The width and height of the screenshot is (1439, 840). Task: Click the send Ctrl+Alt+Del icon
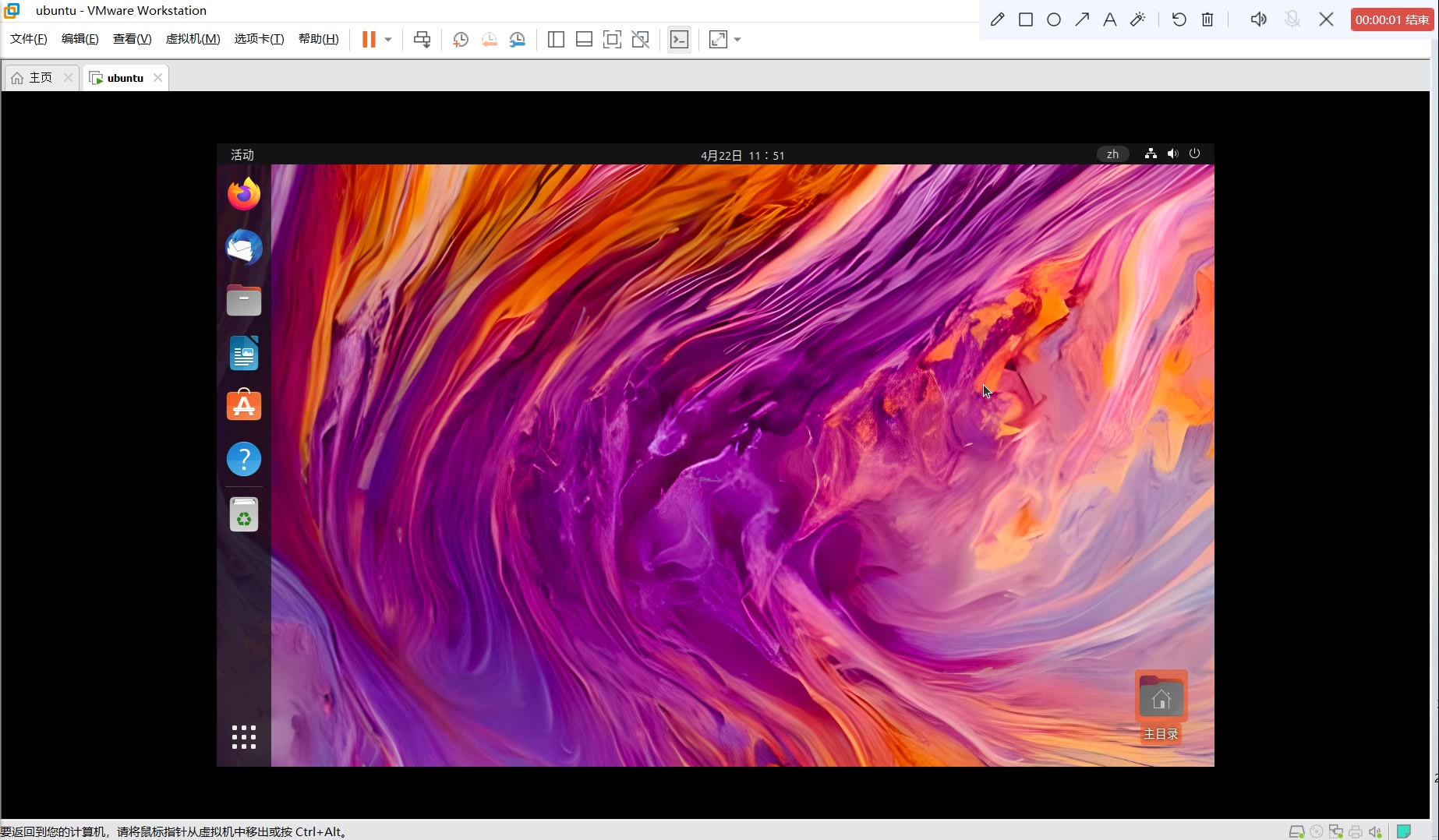pyautogui.click(x=422, y=40)
